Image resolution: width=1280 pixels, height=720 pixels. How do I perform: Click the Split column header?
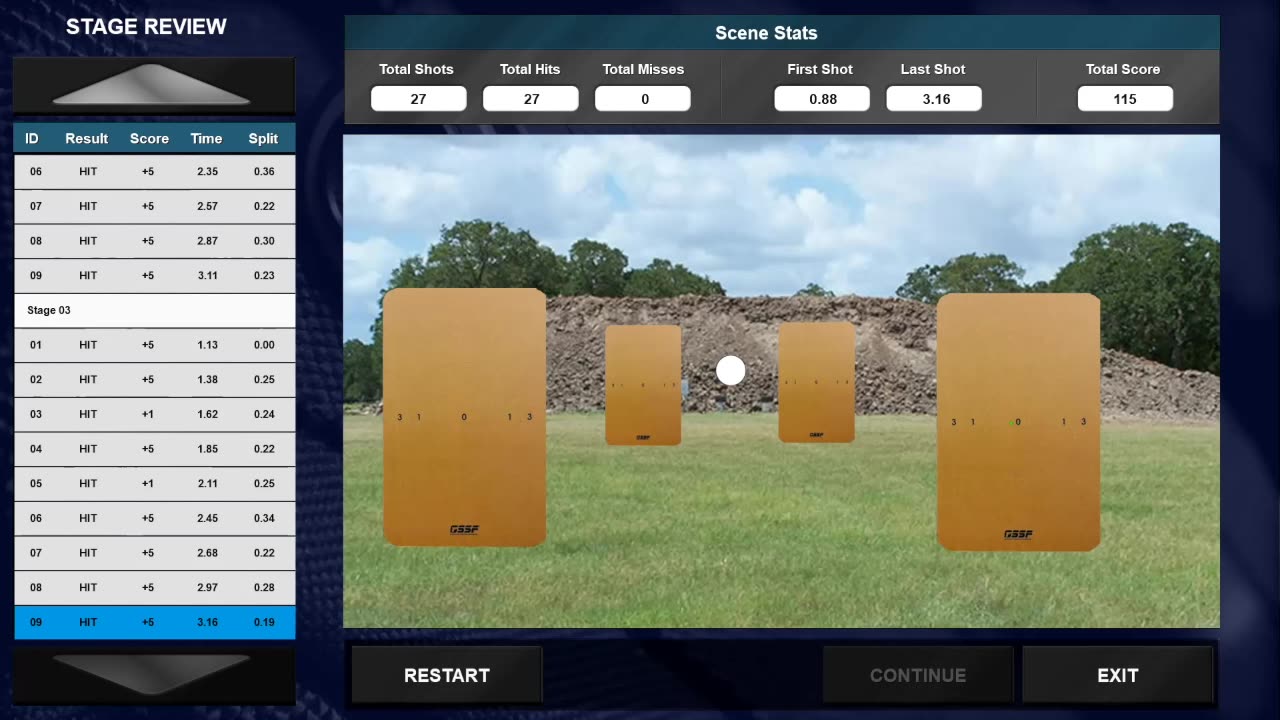(x=263, y=139)
